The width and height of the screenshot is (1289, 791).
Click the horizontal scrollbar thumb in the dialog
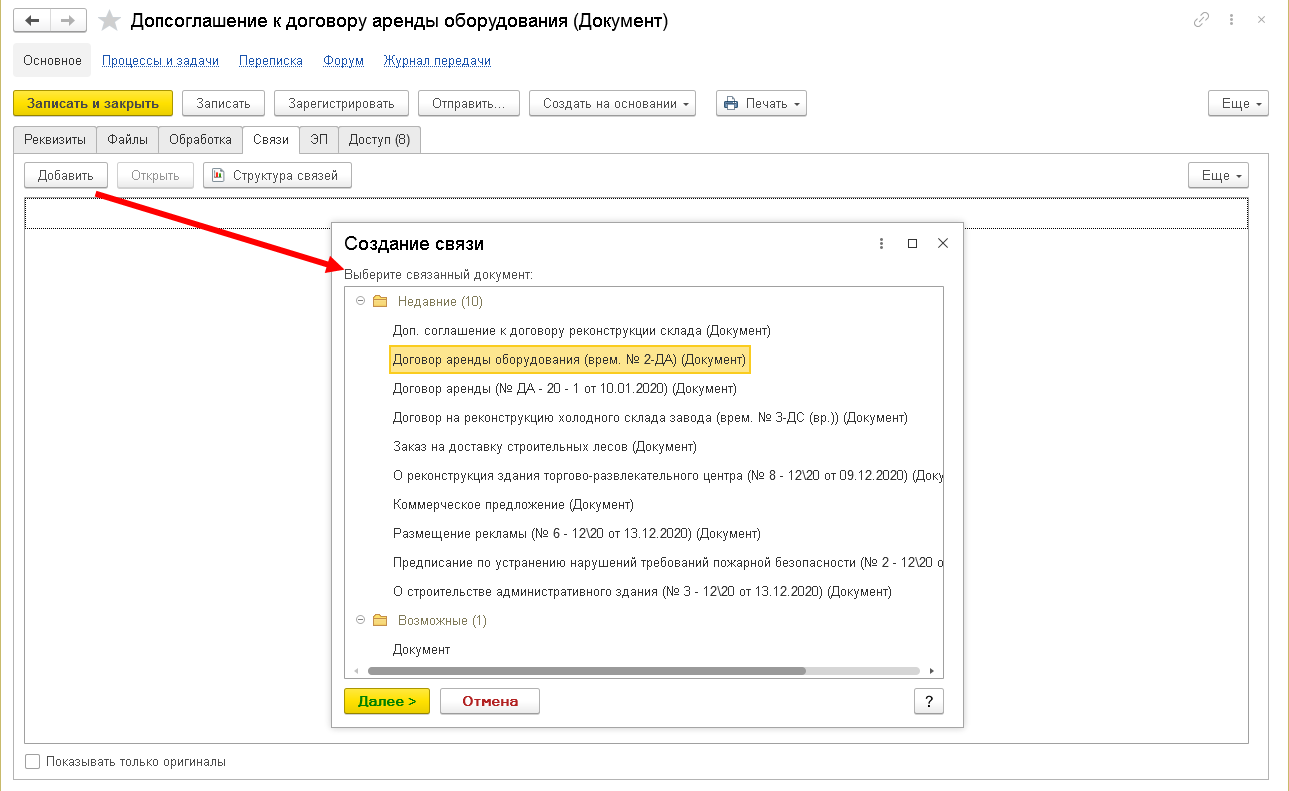tap(587, 671)
